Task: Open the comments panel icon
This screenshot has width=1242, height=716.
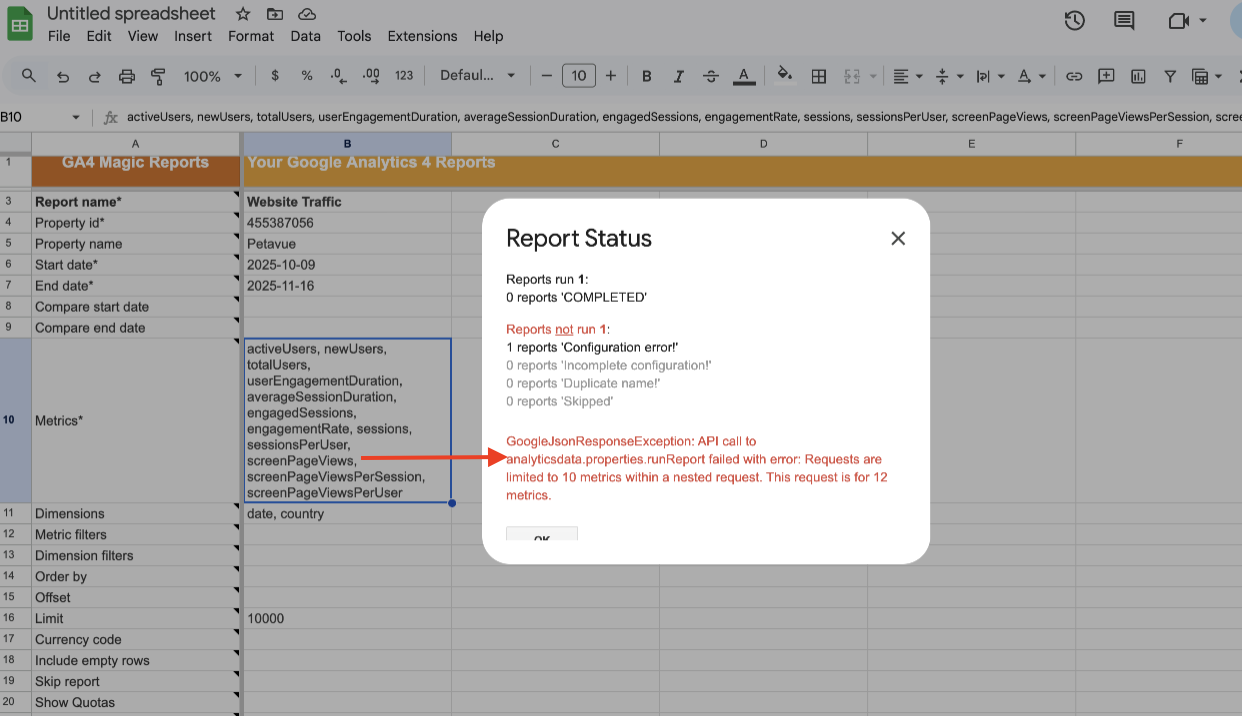Action: coord(1124,21)
